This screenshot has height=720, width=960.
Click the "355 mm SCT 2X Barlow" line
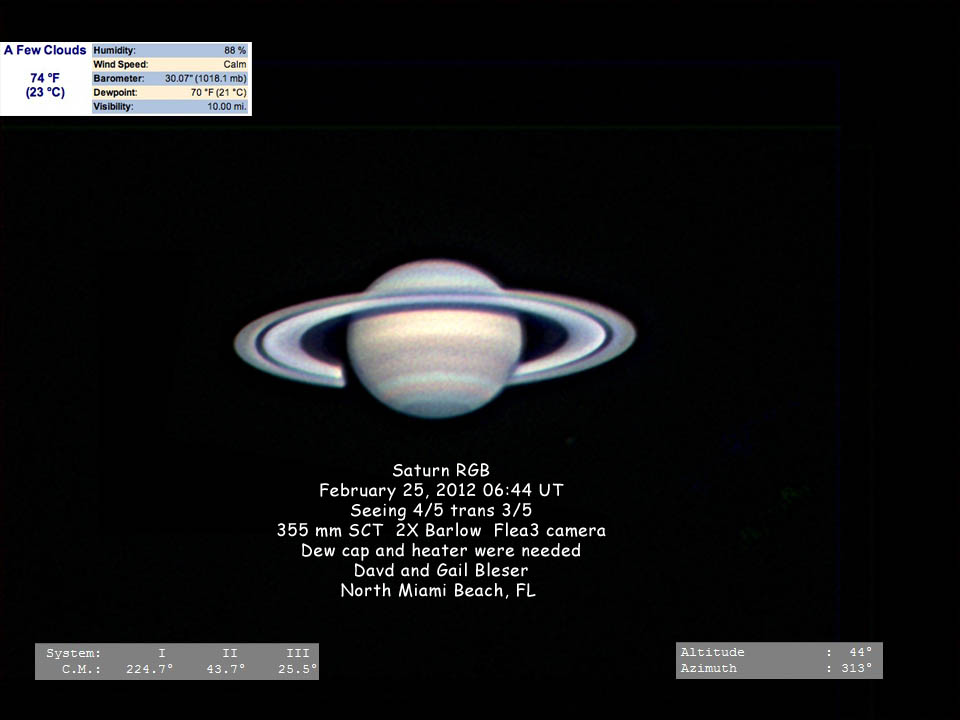[441, 530]
